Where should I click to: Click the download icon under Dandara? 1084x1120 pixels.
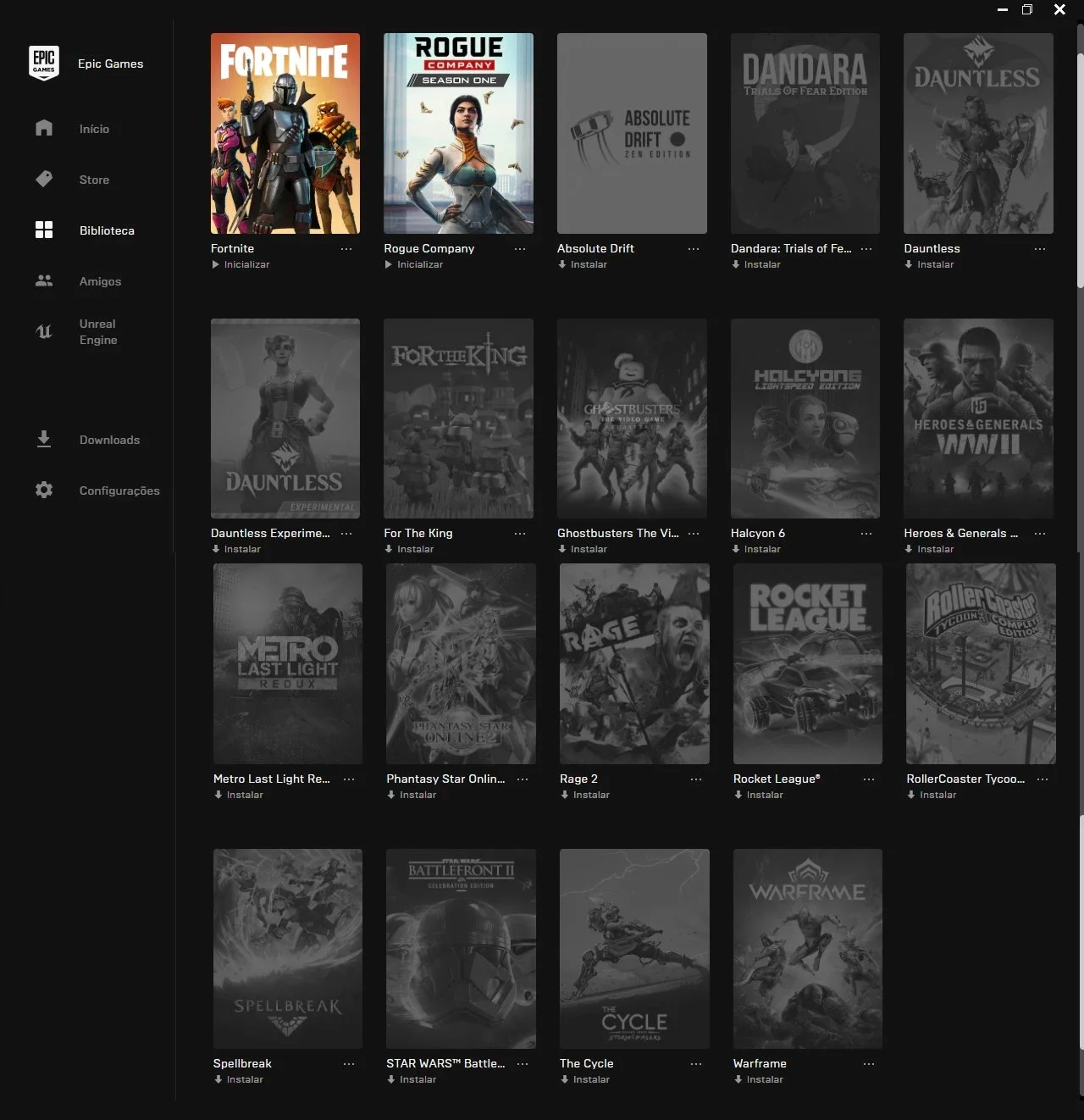coord(735,264)
